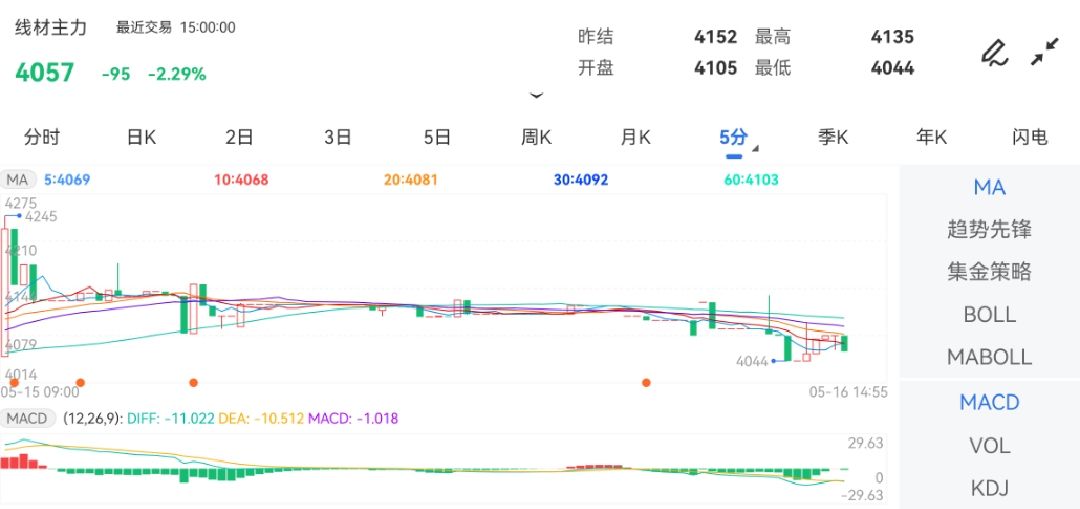Select the 5分 tab
This screenshot has width=1080, height=509.
733,136
